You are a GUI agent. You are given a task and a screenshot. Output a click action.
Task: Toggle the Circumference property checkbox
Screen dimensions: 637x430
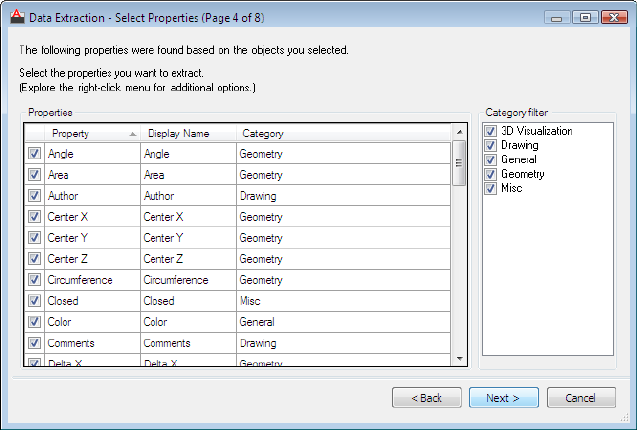pos(34,280)
